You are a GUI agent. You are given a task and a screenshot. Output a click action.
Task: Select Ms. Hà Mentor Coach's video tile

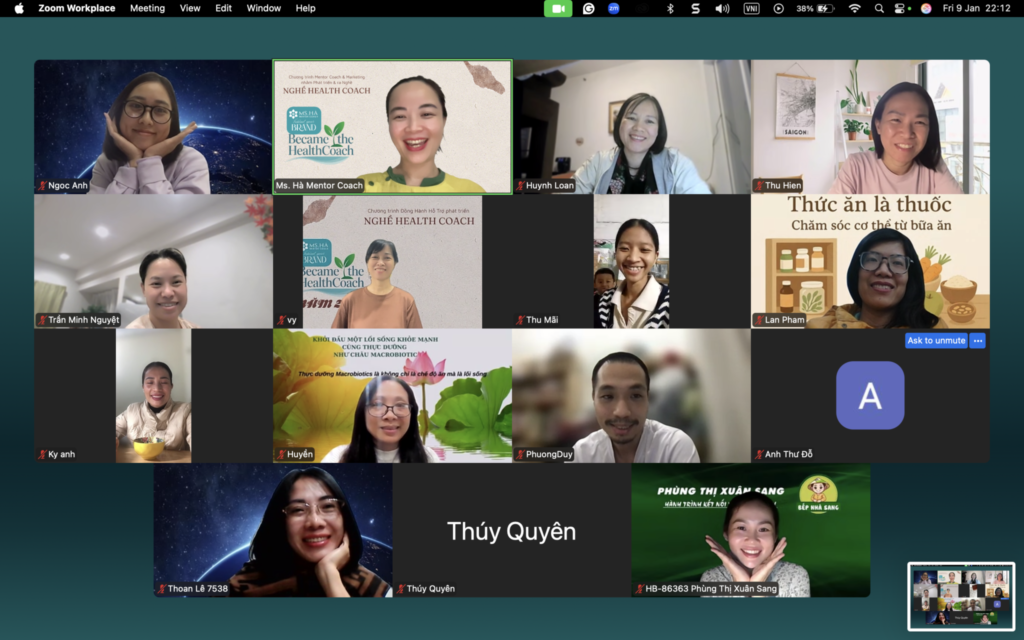[392, 127]
